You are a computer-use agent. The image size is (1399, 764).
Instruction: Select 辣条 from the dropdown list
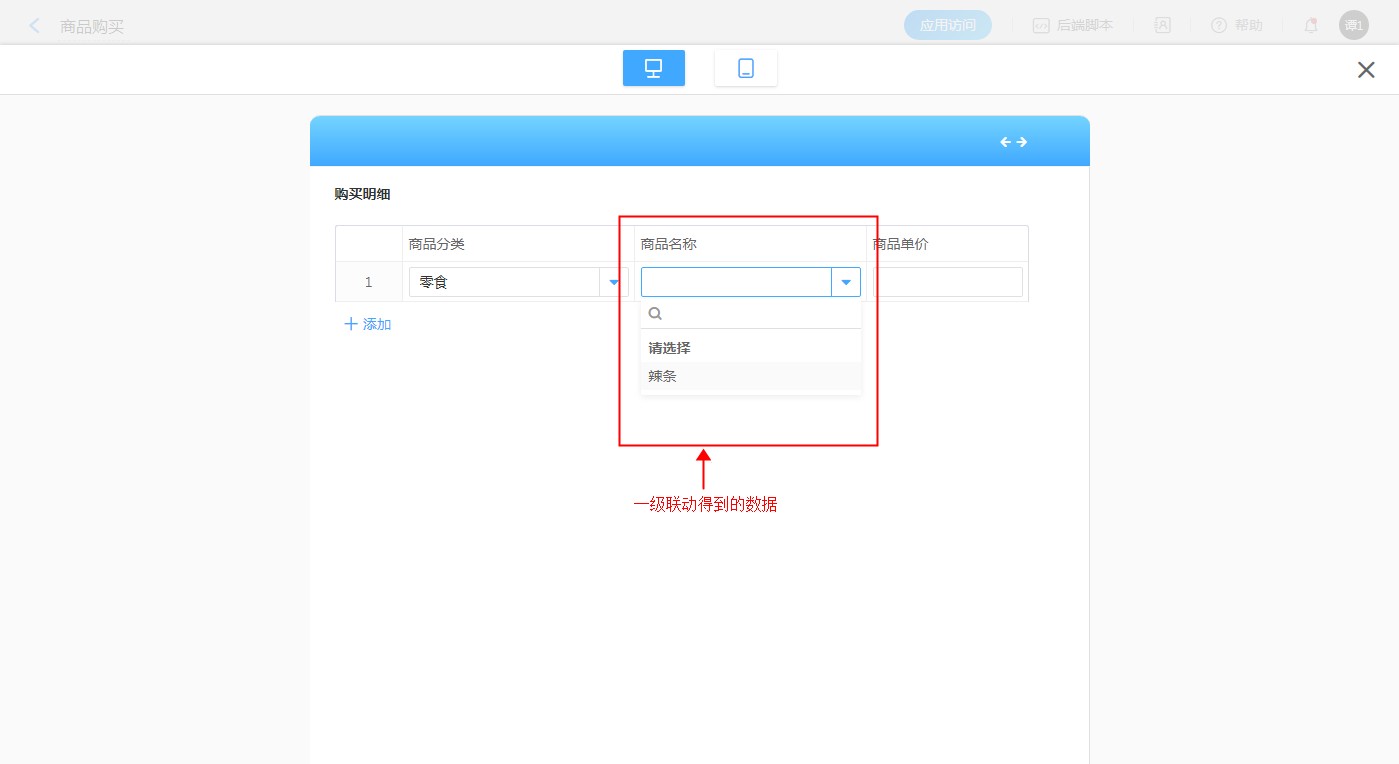(662, 376)
